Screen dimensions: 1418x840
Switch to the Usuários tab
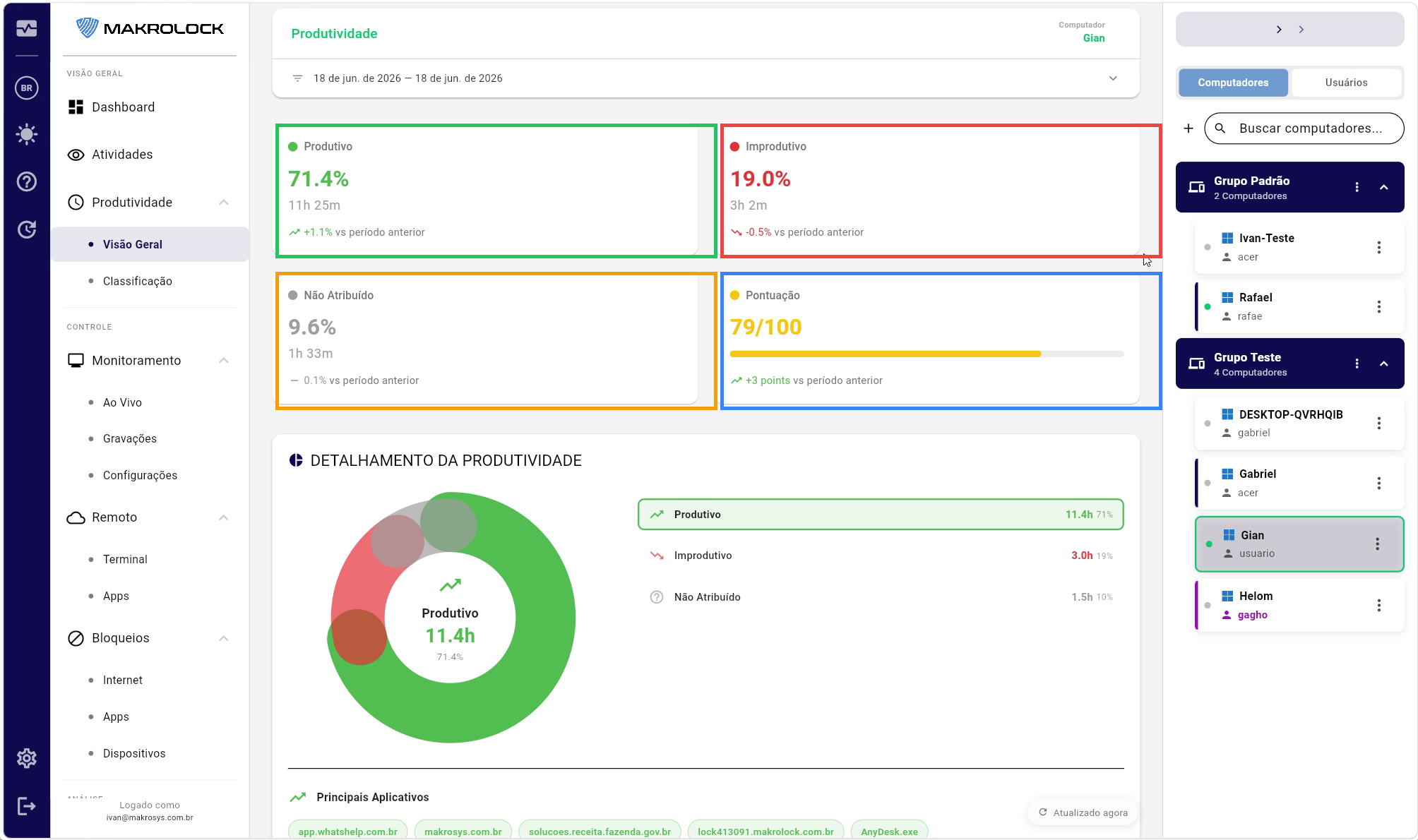(x=1346, y=83)
